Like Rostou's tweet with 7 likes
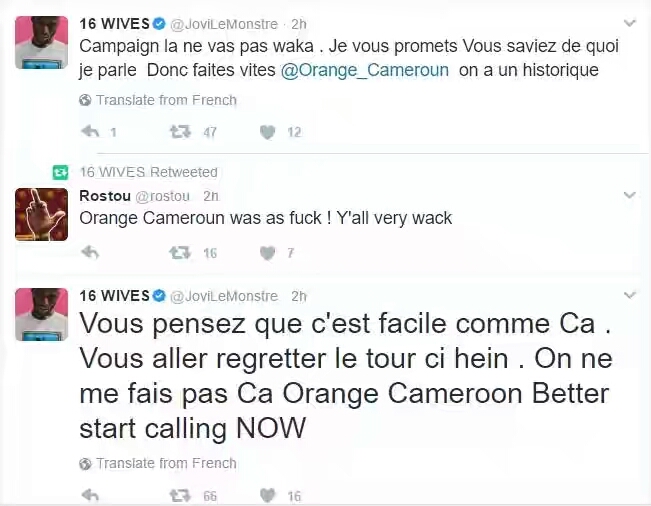 267,253
